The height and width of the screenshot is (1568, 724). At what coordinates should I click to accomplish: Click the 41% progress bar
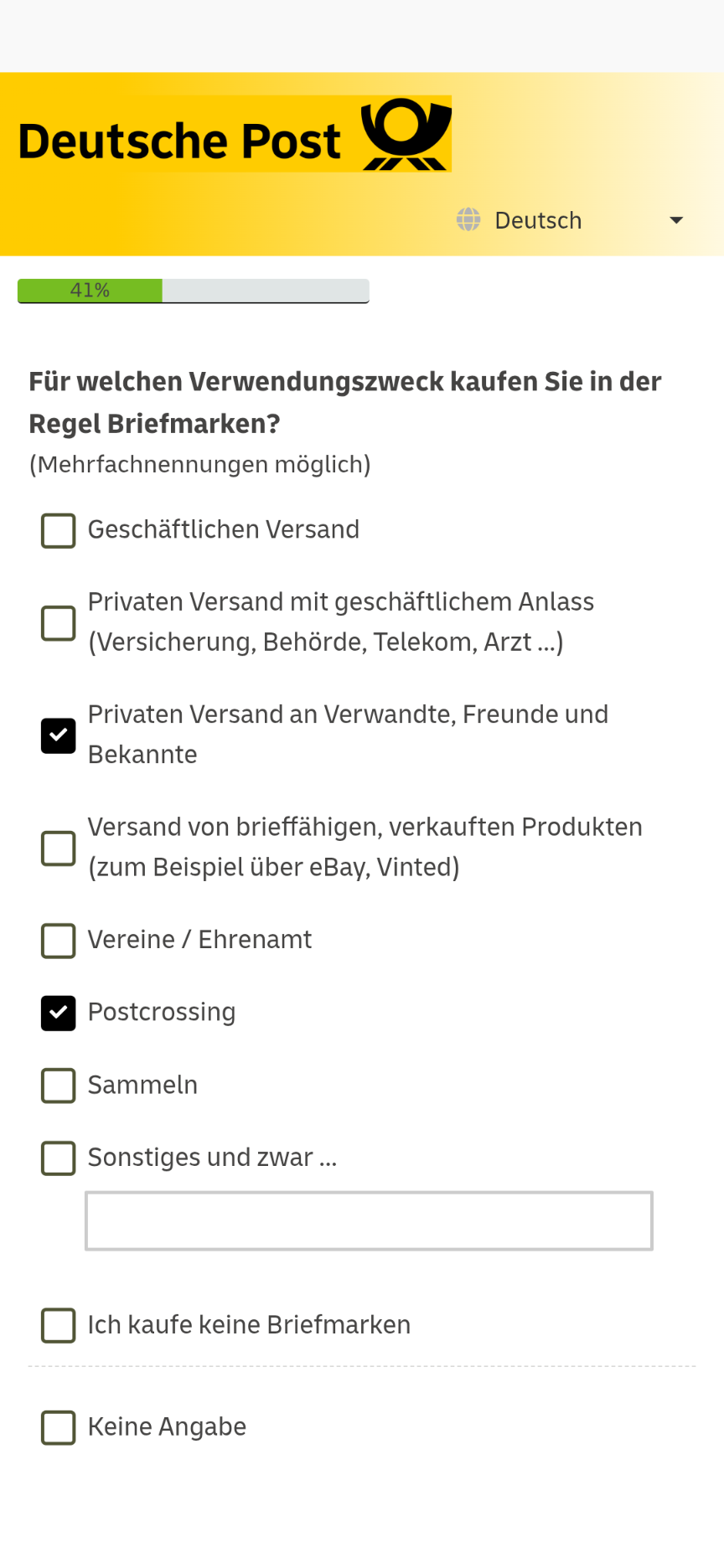click(193, 291)
